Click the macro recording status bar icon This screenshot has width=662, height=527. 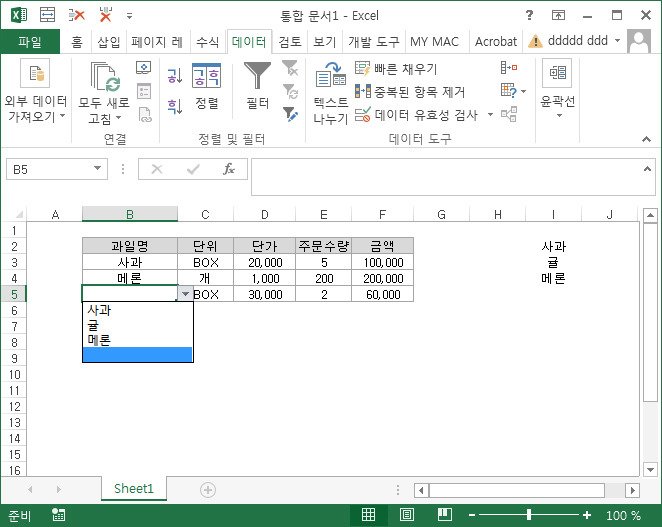(x=58, y=515)
